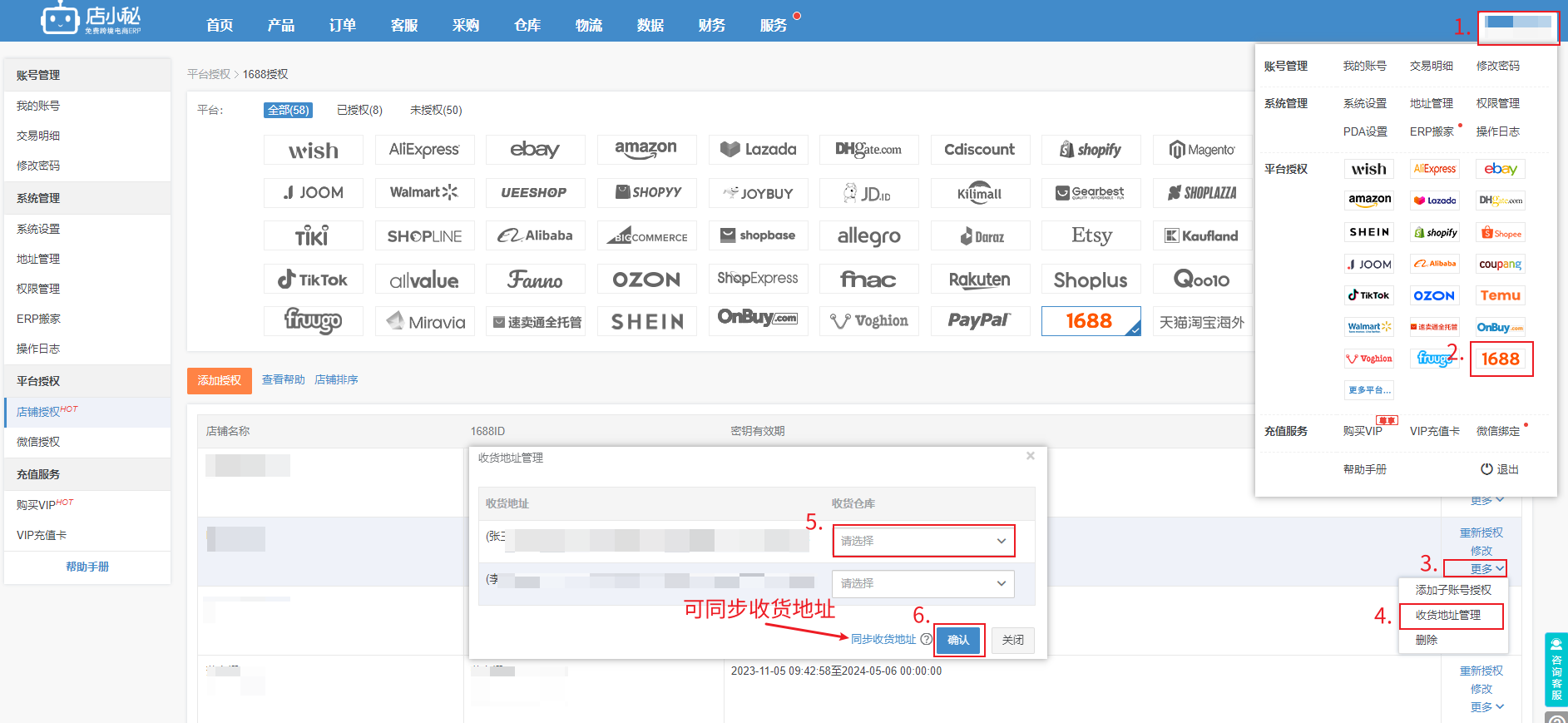Choose the Cdiscount platform logo
1568x723 pixels.
click(x=980, y=150)
